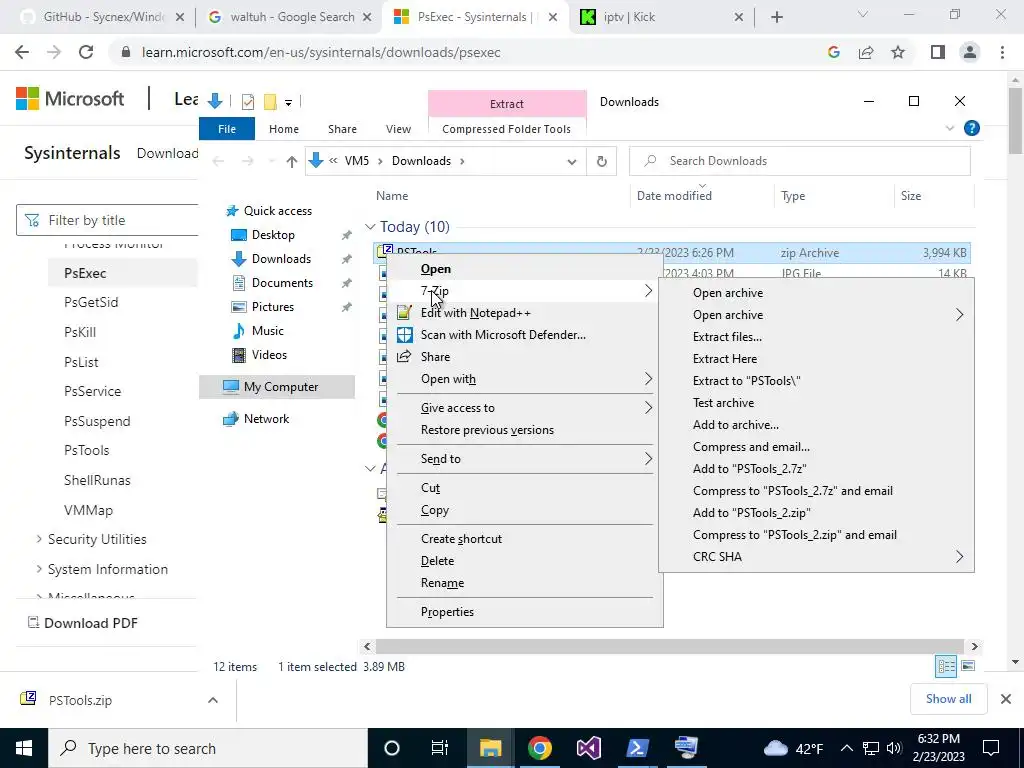1024x768 pixels.
Task: Choose Scan with Microsoft Defender...
Action: point(503,335)
